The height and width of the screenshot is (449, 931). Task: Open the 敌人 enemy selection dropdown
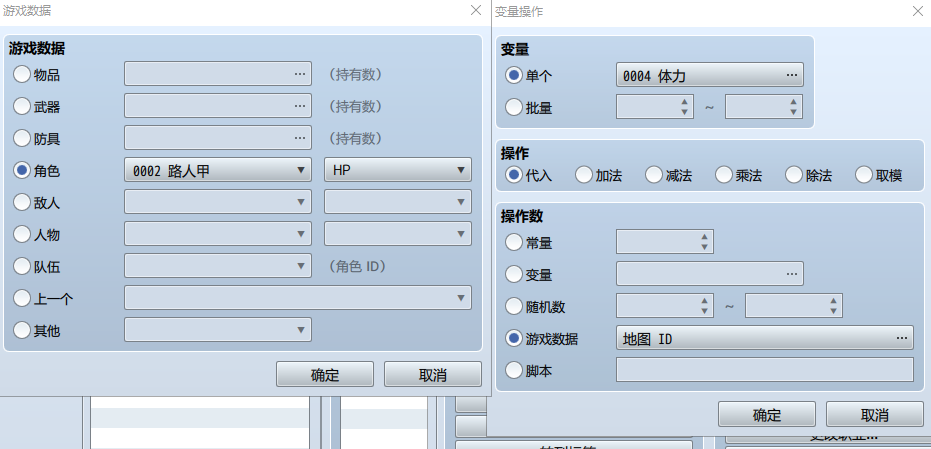(x=218, y=202)
